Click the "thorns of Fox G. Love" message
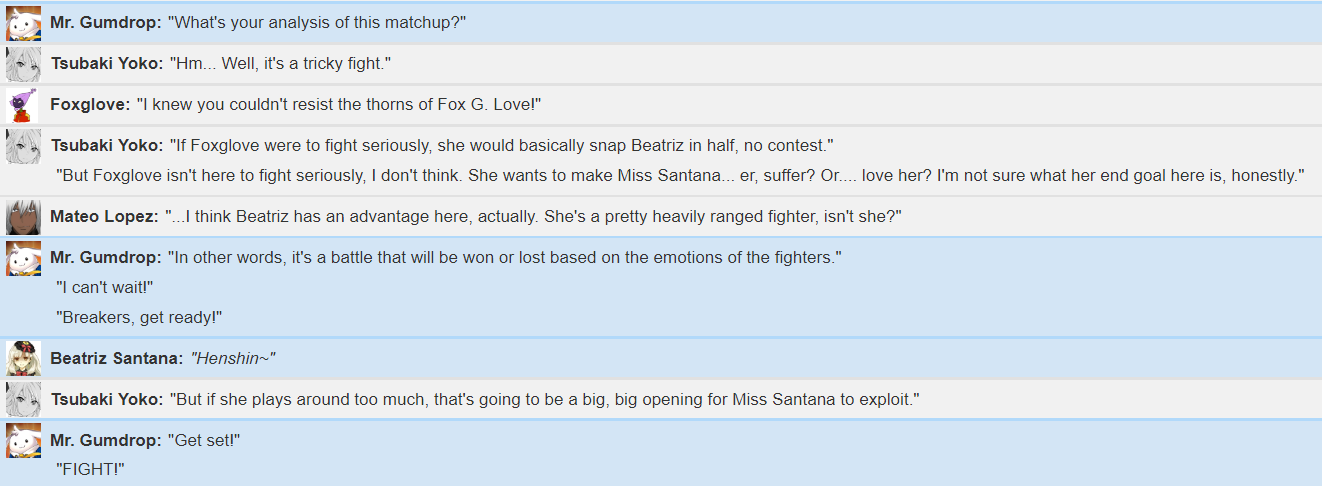Viewport: 1322px width, 486px height. click(x=339, y=105)
